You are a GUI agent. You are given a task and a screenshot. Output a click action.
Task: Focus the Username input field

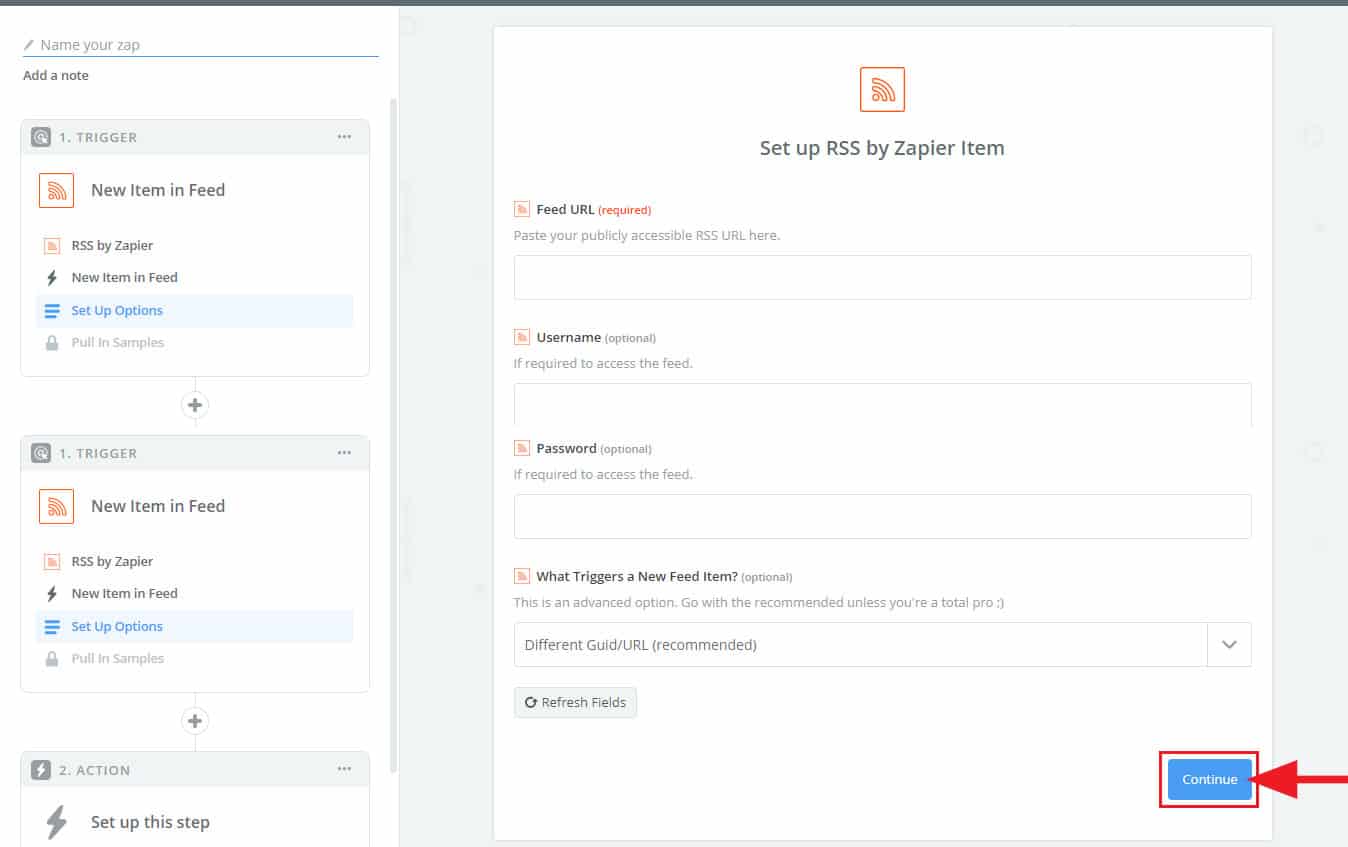[x=882, y=404]
